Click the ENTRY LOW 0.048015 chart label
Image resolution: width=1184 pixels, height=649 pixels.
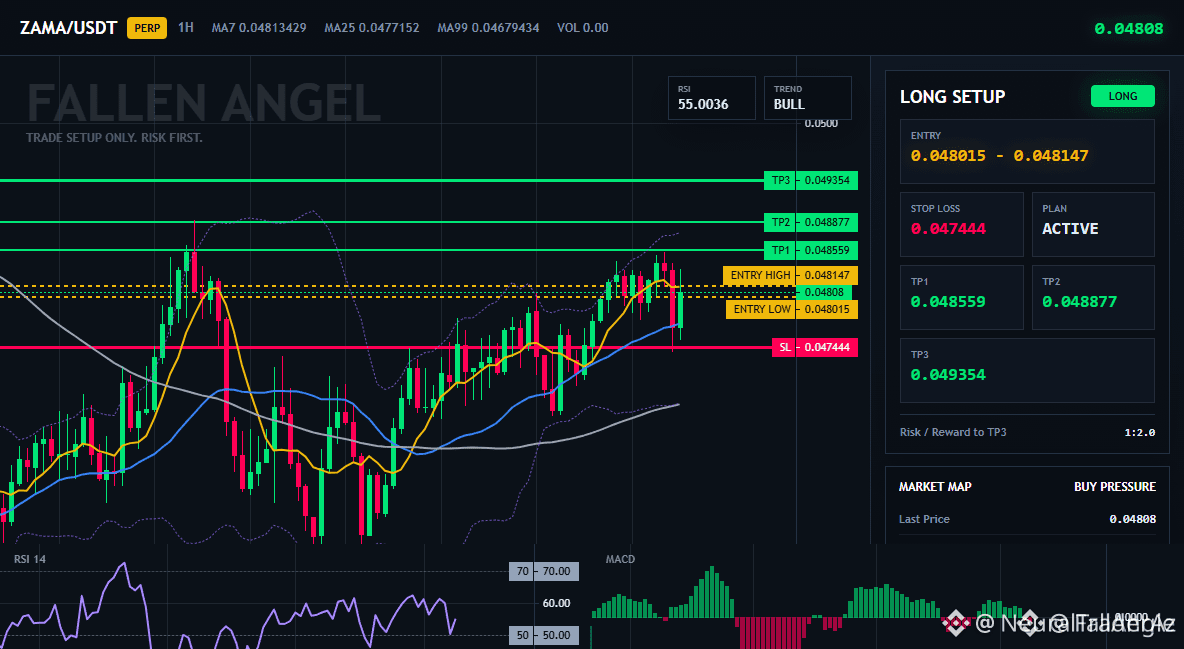[791, 309]
